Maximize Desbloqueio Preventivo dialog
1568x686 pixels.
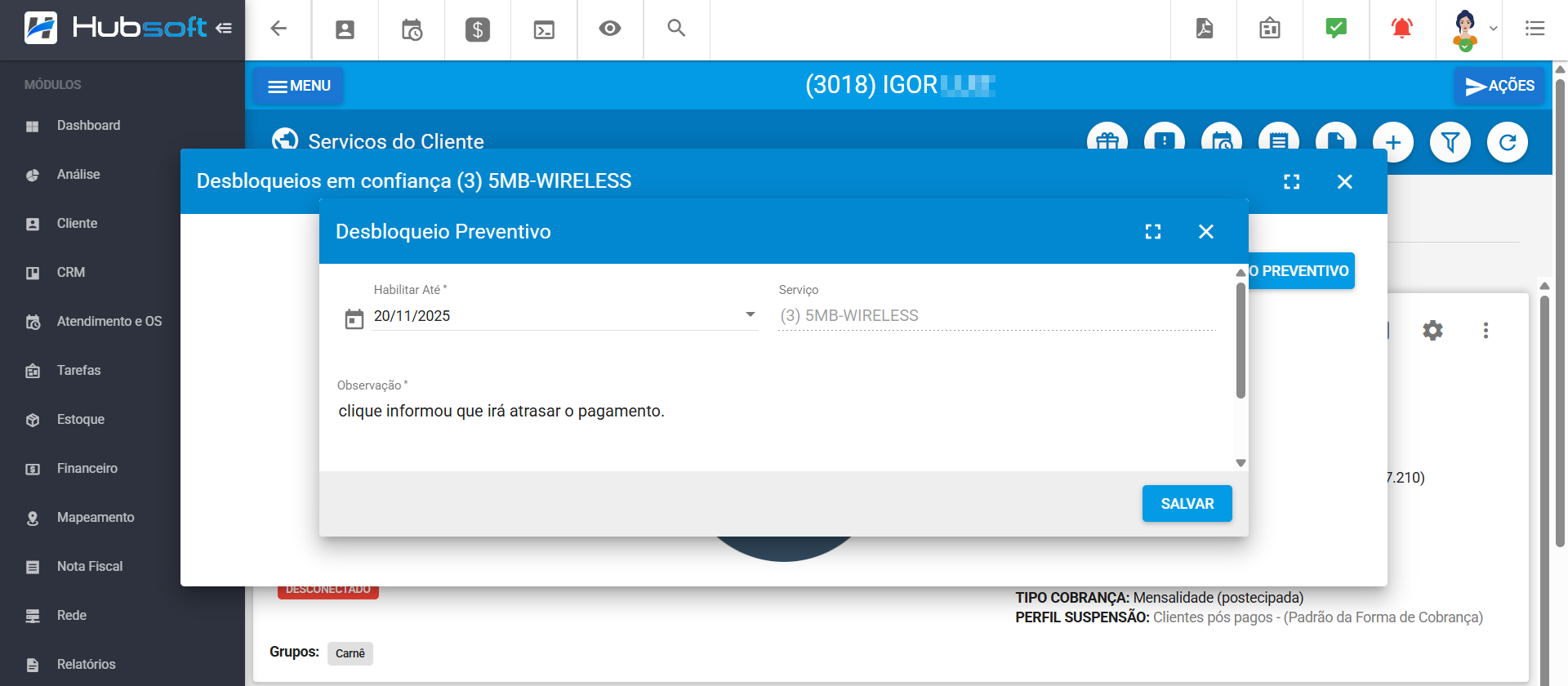1153,232
